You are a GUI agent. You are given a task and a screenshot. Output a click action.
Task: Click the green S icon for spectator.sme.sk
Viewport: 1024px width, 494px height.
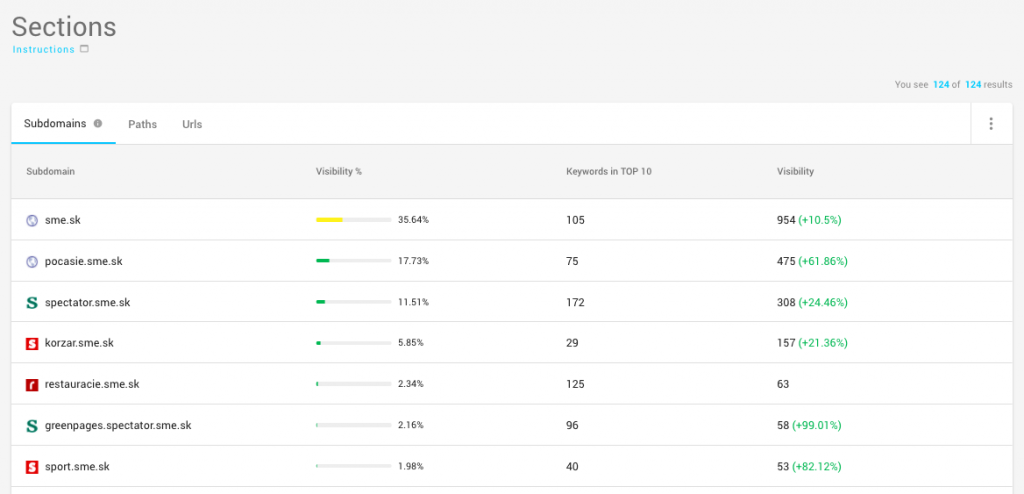(x=32, y=303)
